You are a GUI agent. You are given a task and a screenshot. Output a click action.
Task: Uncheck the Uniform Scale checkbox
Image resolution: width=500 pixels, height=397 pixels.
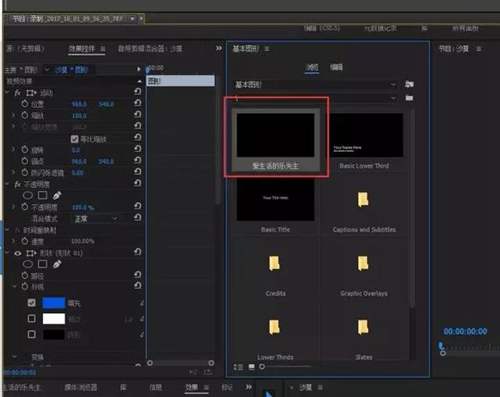pyautogui.click(x=75, y=139)
